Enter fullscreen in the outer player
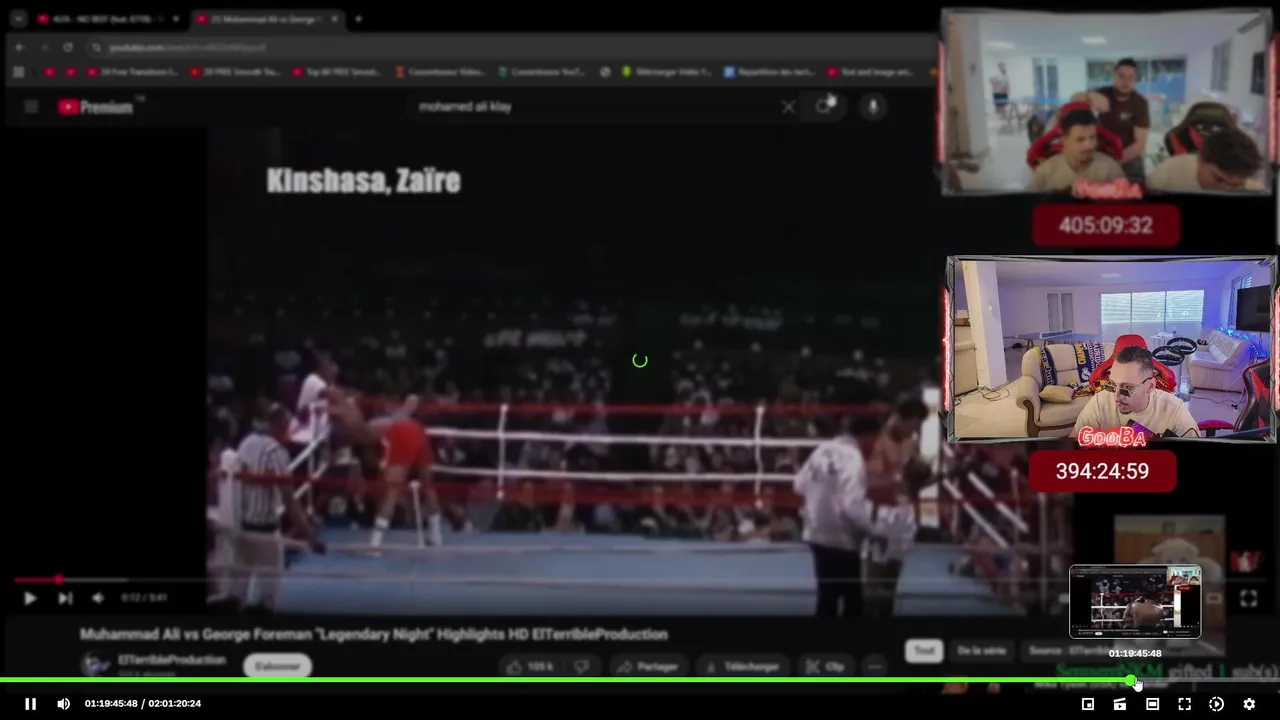Screen dimensions: 1280x720 click(1184, 704)
